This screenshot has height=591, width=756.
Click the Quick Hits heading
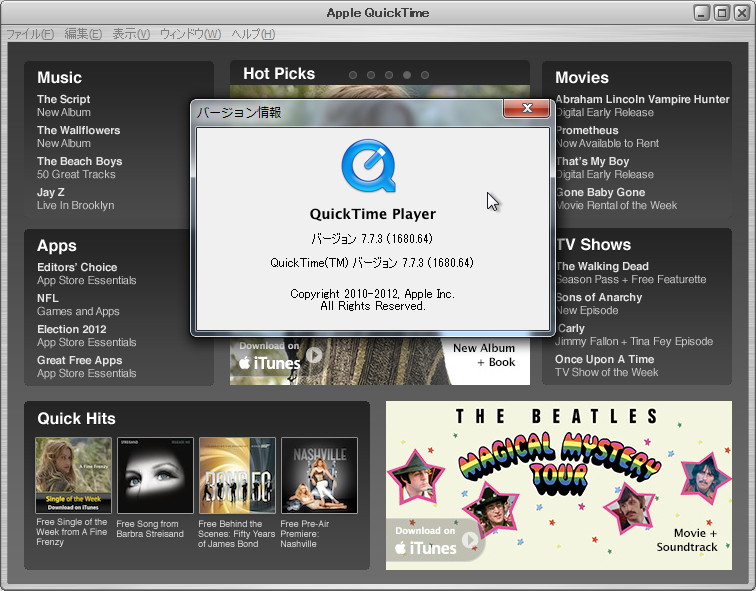tap(76, 418)
